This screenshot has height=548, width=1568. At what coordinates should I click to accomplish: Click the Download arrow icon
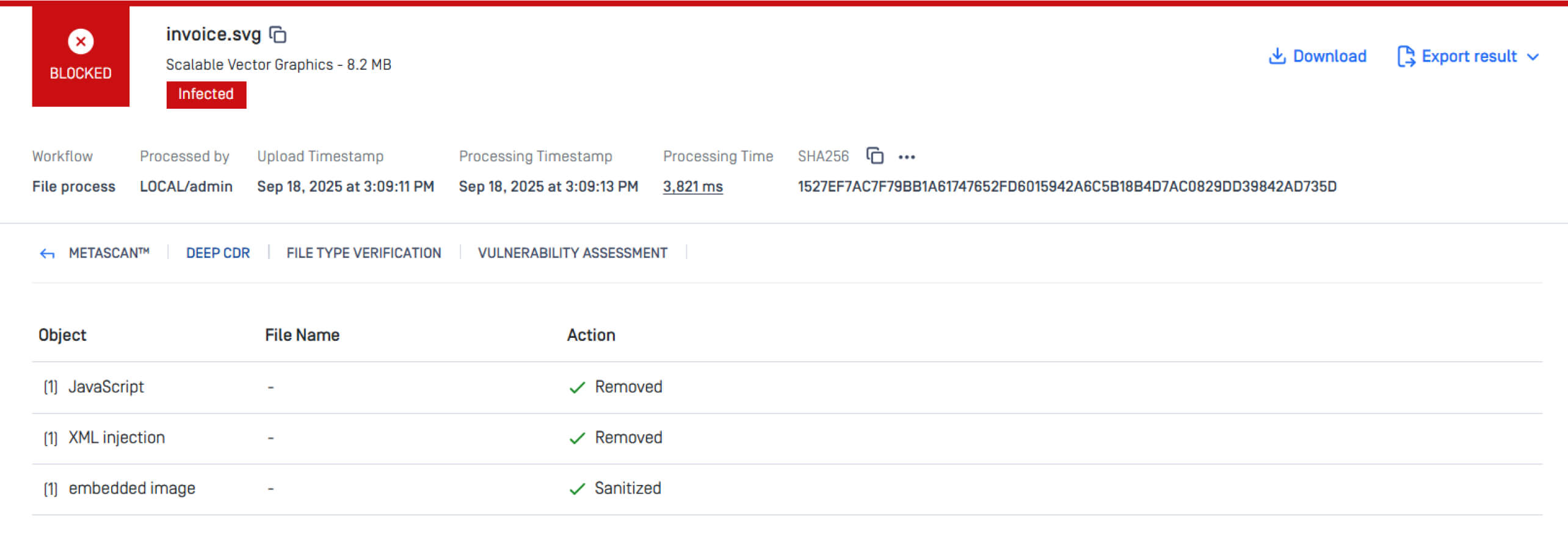click(x=1277, y=56)
